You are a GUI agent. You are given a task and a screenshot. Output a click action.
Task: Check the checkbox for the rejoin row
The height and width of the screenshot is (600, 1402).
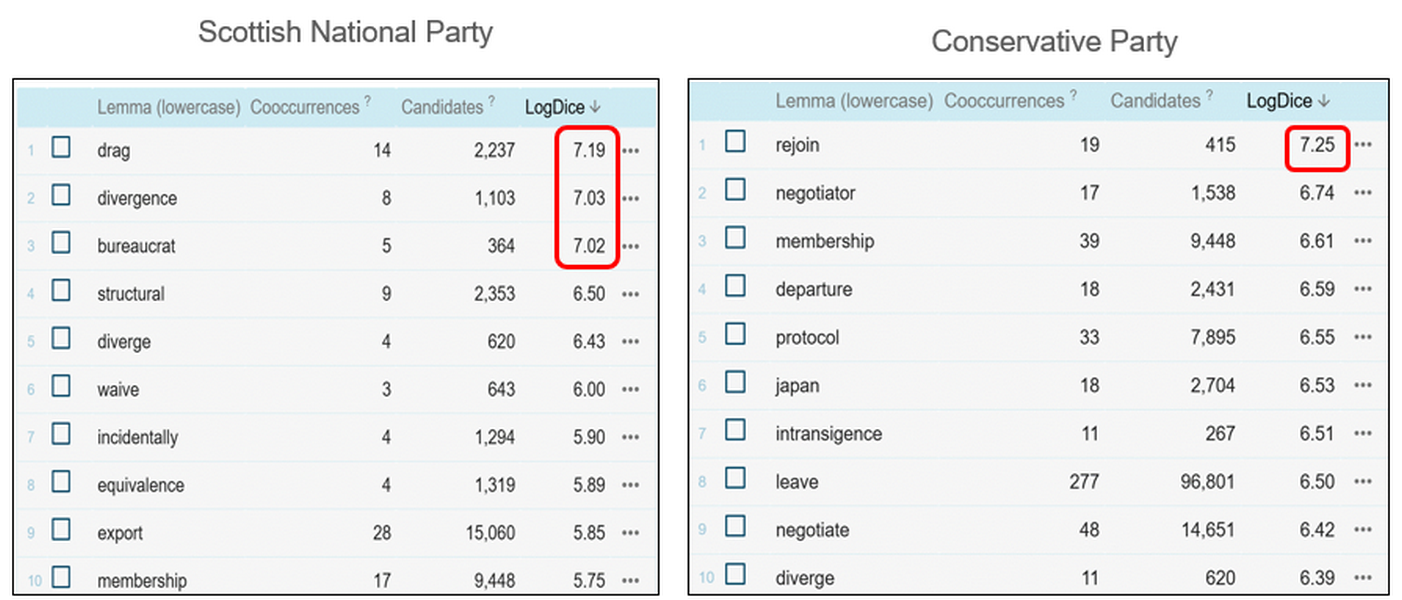[737, 141]
